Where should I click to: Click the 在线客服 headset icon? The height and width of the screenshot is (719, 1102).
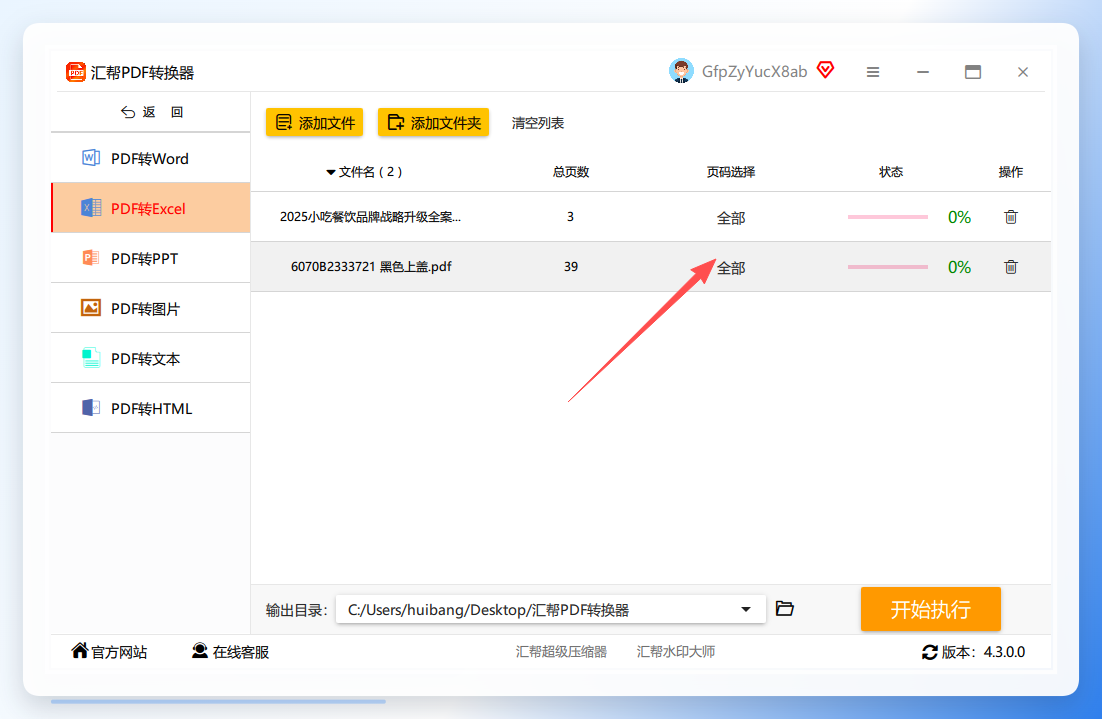pos(200,651)
